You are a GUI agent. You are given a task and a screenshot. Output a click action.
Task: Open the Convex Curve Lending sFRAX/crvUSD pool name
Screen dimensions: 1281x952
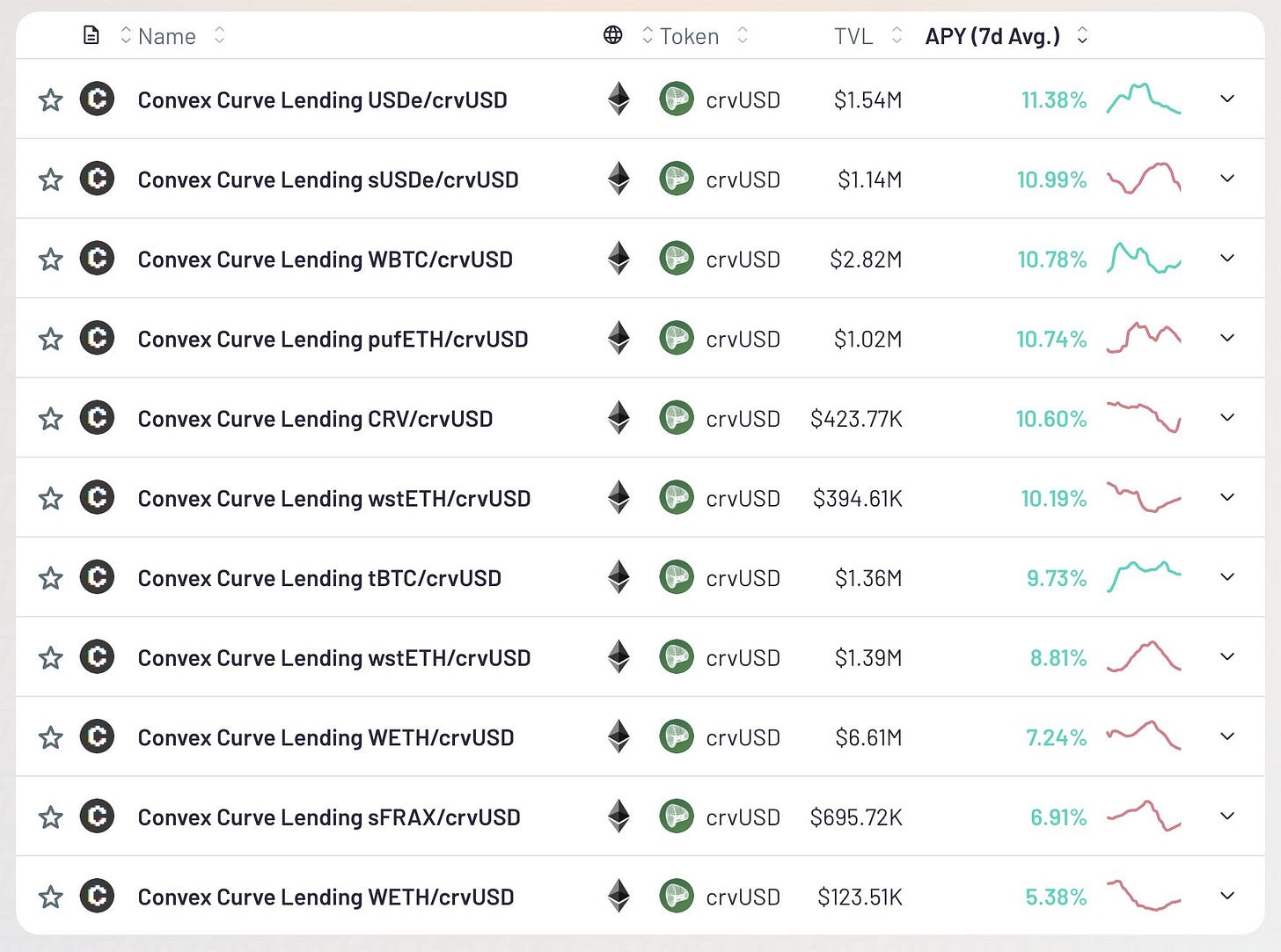[328, 817]
